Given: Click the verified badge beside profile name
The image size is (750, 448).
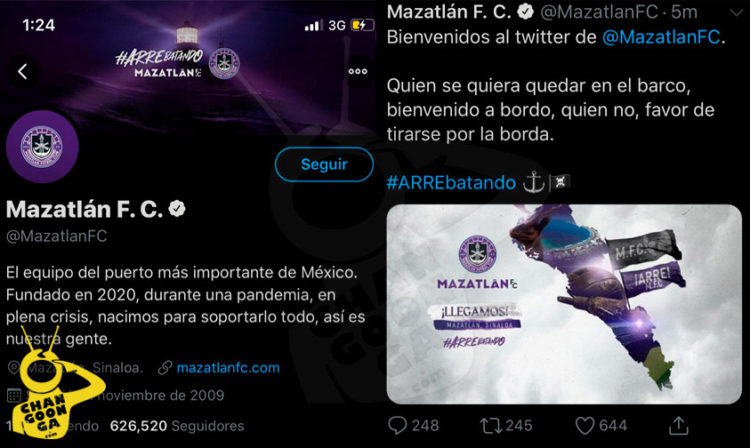Looking at the screenshot, I should (x=177, y=208).
